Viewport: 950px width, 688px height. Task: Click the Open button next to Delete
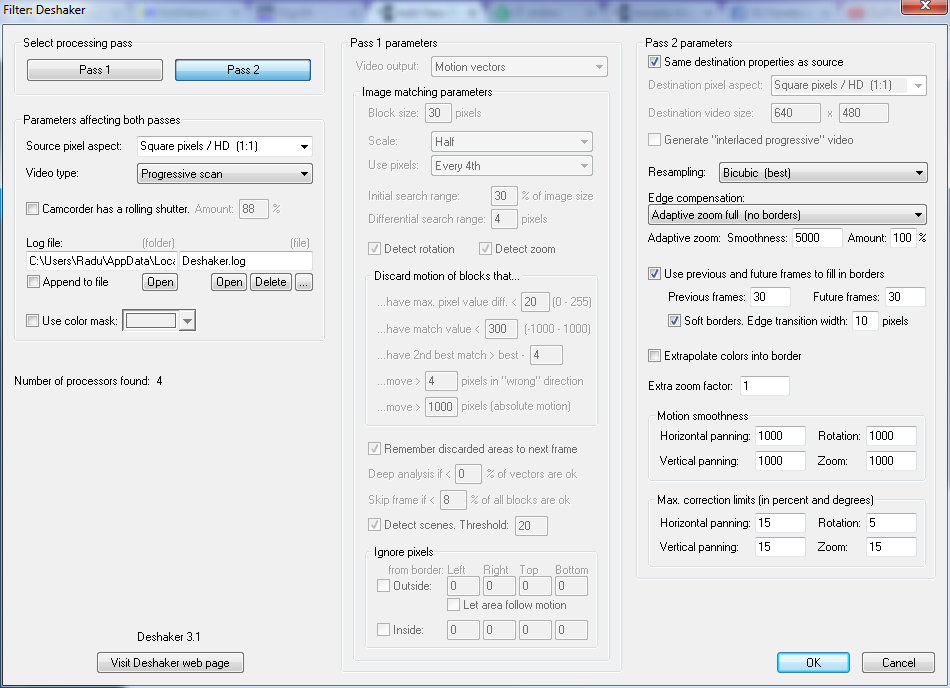tap(229, 282)
